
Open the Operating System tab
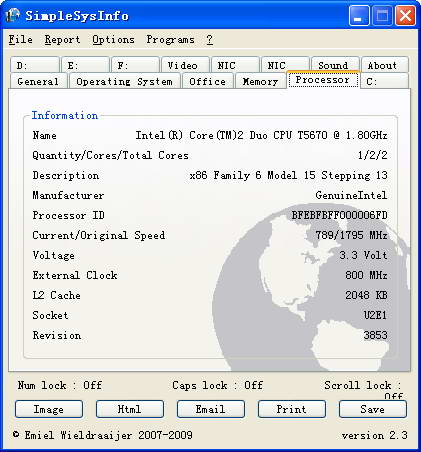125,81
